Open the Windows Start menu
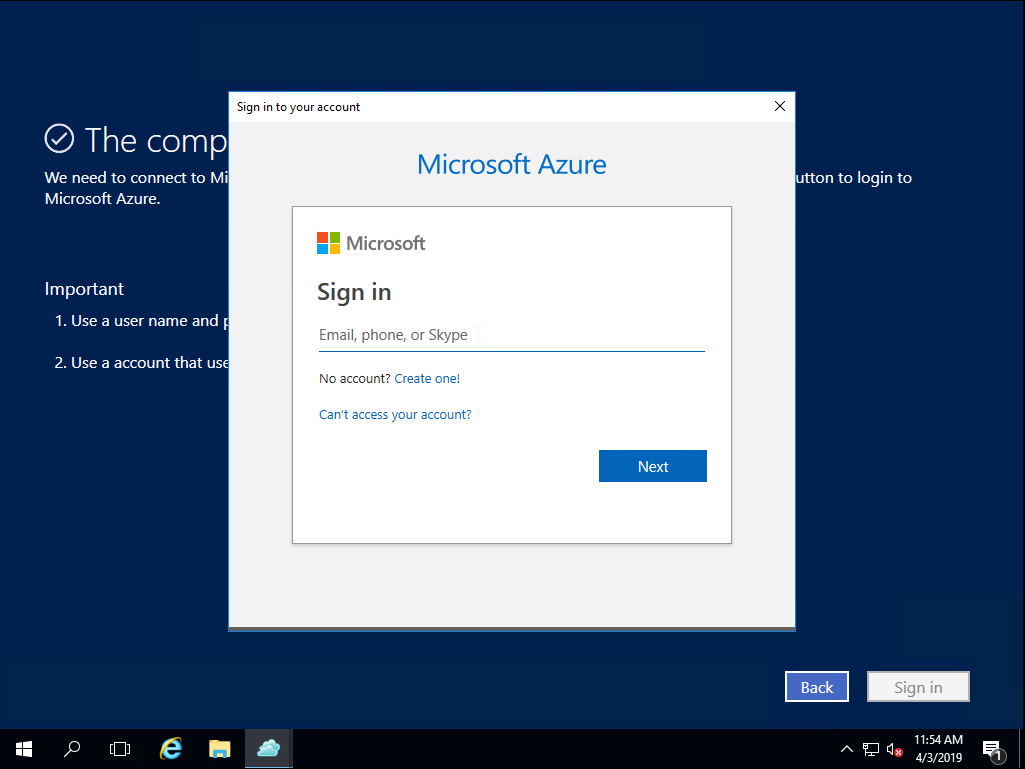This screenshot has width=1025, height=769. point(23,748)
